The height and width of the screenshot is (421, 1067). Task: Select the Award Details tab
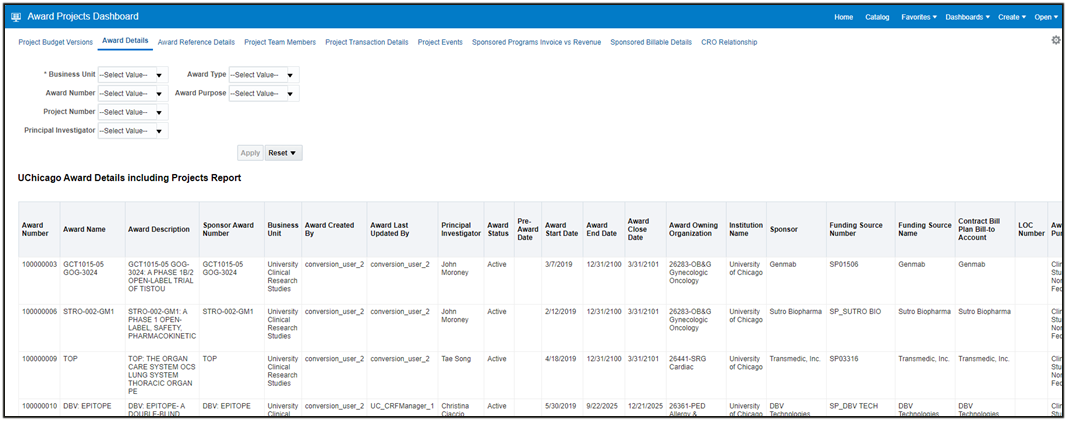125,41
